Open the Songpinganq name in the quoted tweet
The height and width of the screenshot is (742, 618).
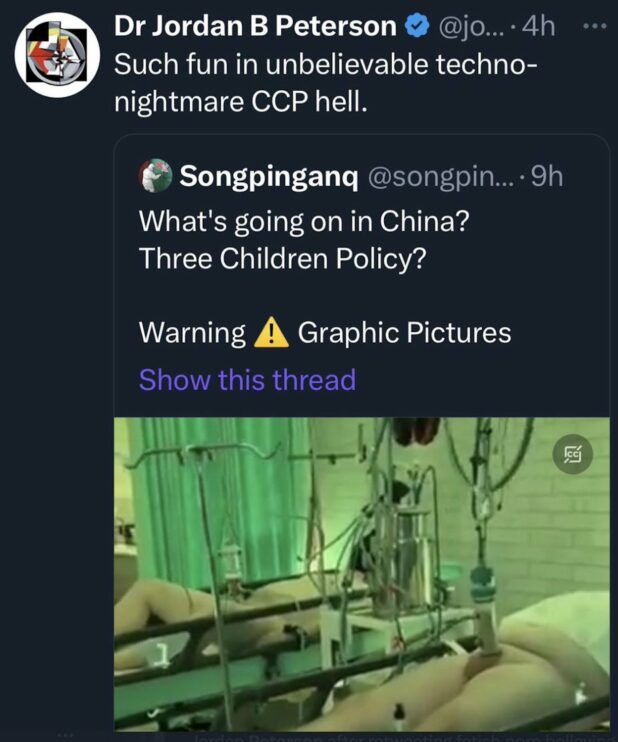(268, 177)
